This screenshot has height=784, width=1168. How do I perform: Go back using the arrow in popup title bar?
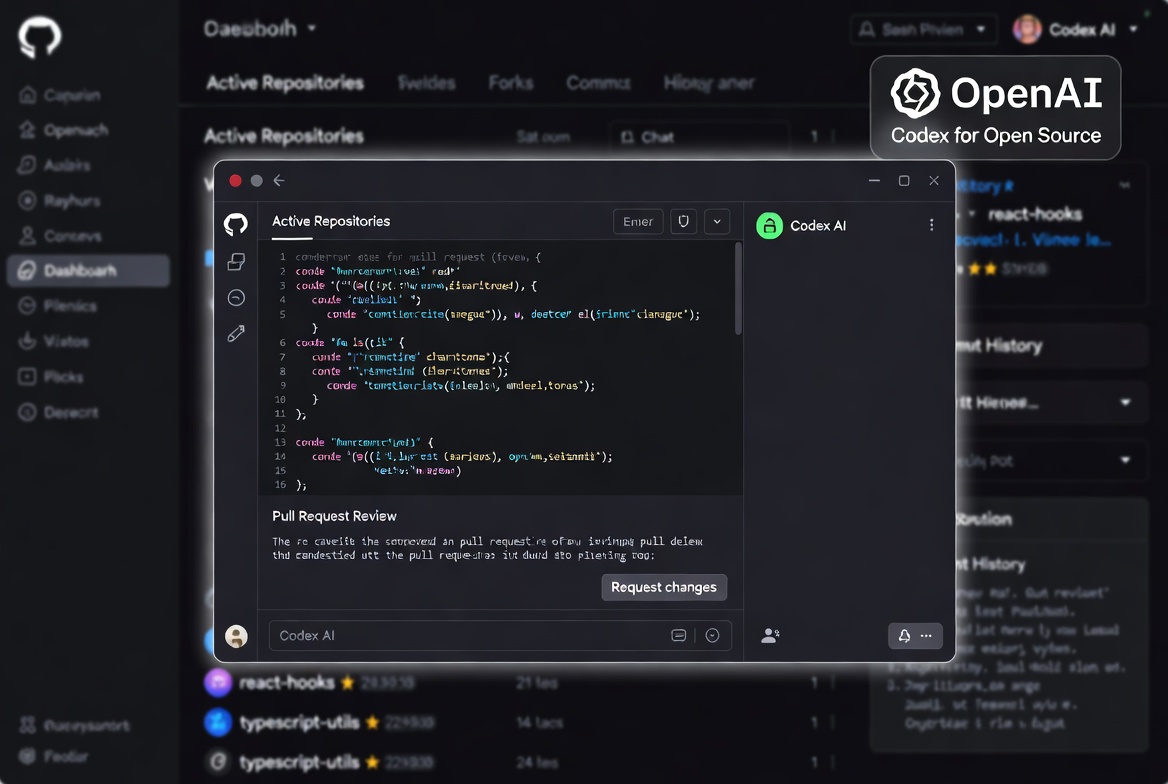(279, 180)
